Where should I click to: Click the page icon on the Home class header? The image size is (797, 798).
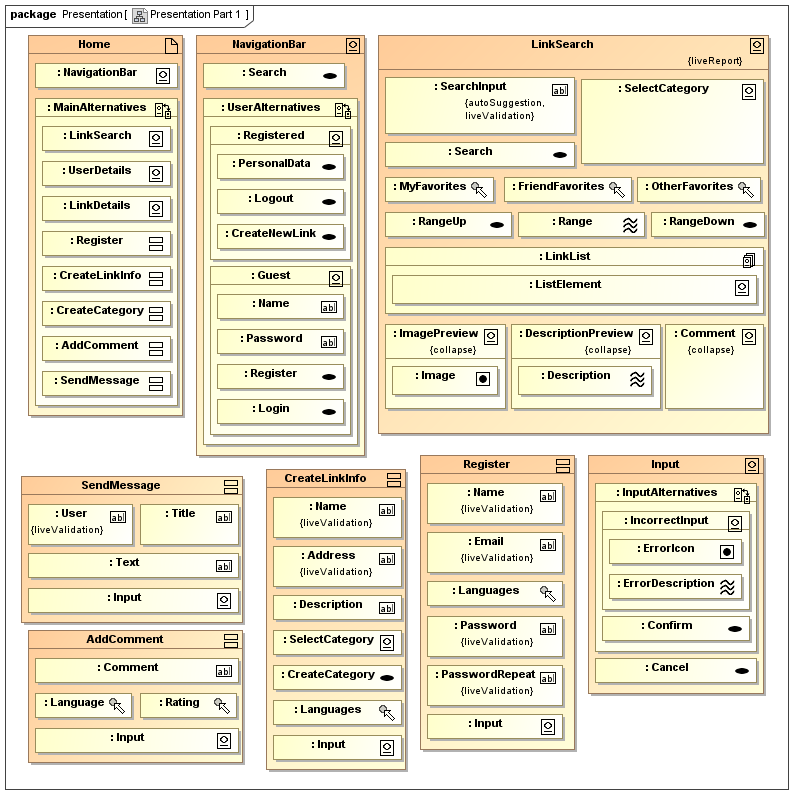coord(172,46)
